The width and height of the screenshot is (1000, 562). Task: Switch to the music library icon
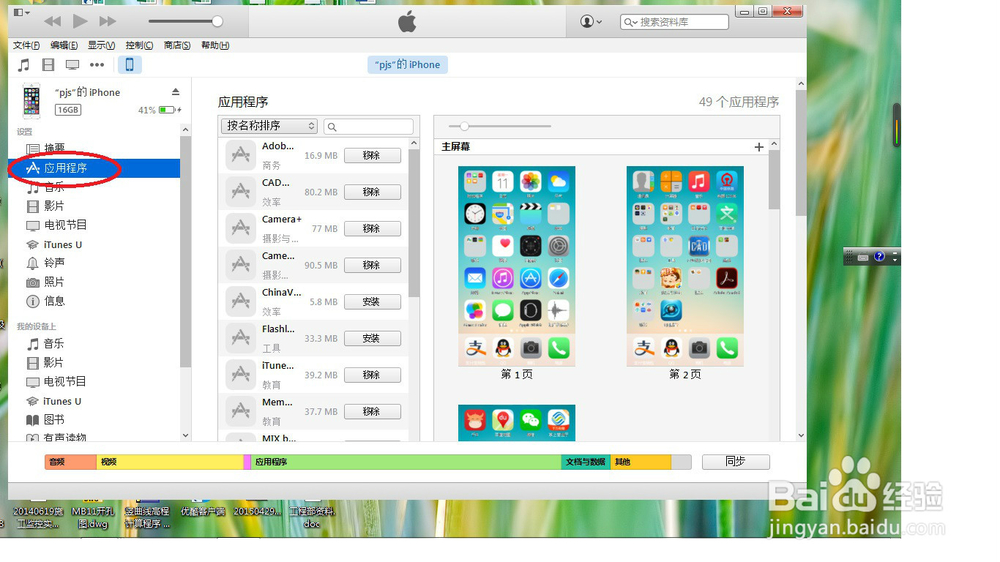click(x=24, y=64)
